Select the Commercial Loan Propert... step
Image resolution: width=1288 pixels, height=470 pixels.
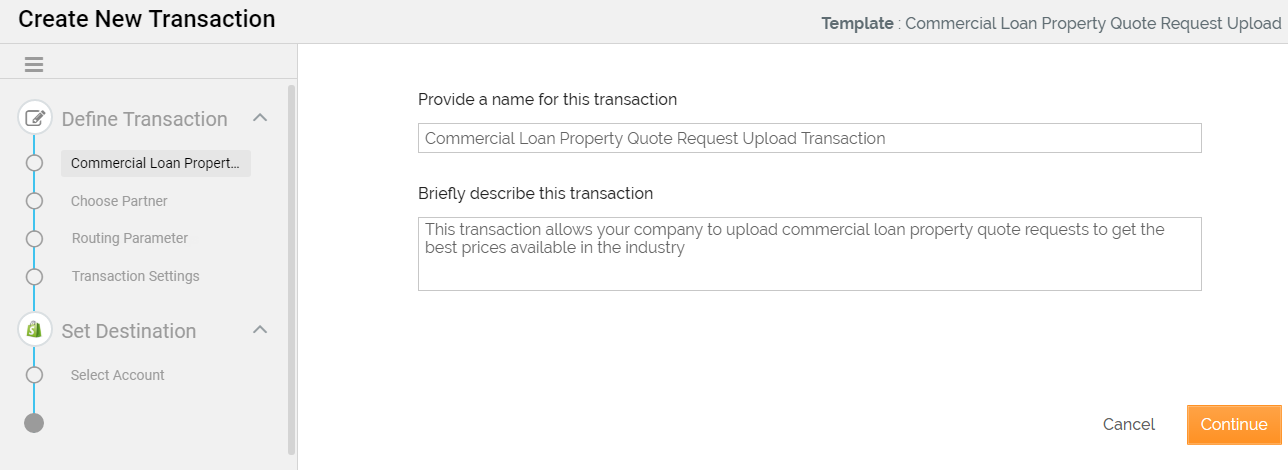[155, 163]
